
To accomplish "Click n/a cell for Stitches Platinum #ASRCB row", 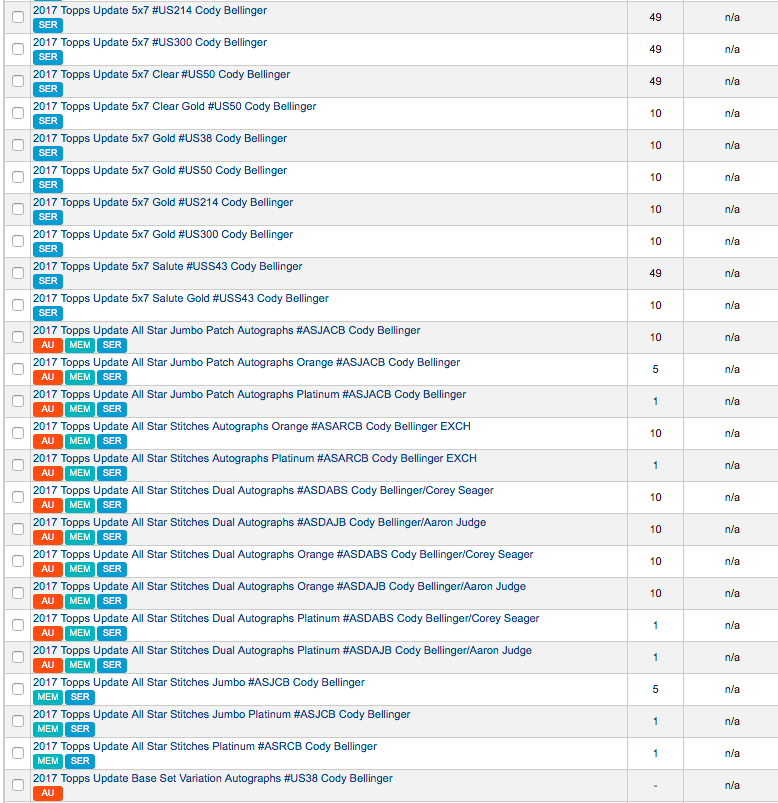I will click(x=732, y=753).
